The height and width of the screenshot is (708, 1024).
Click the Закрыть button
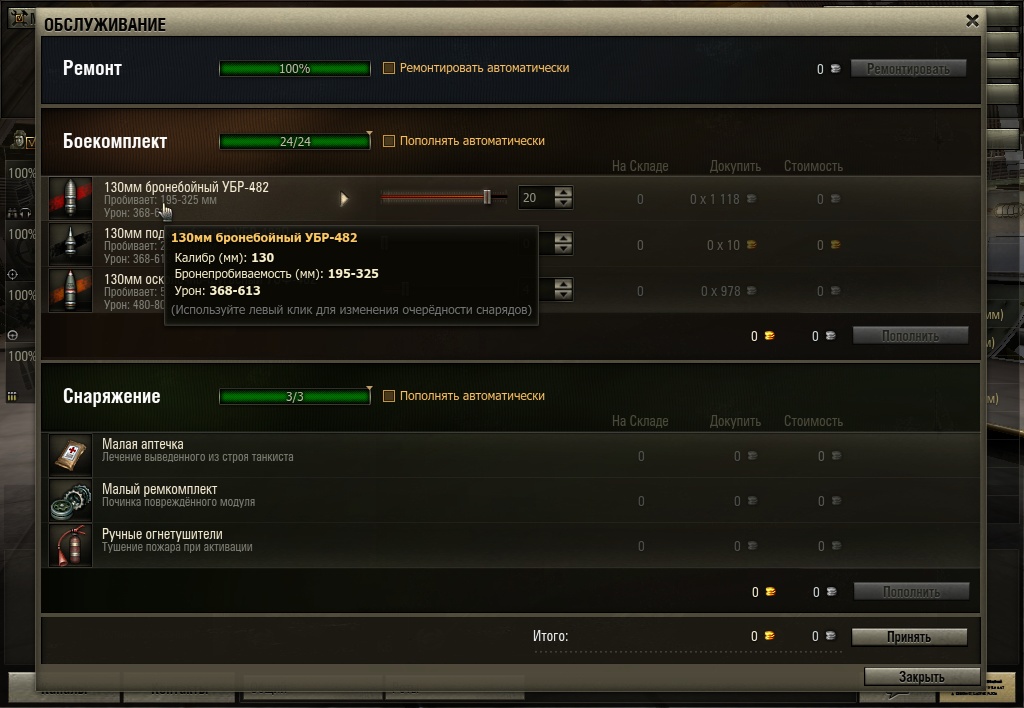[x=921, y=677]
